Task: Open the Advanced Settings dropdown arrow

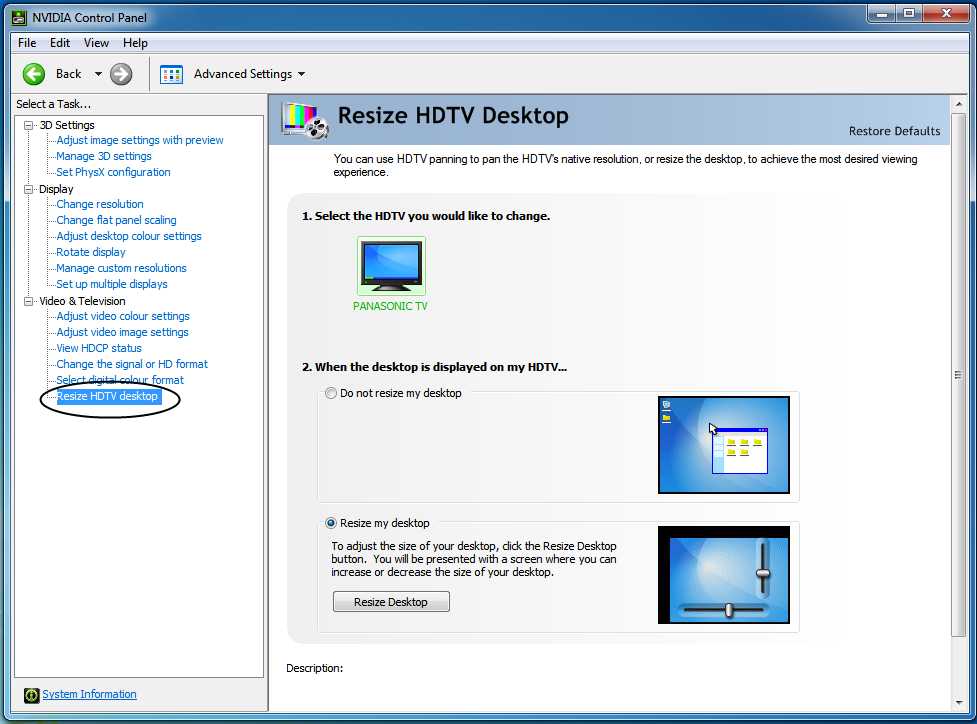Action: coord(302,74)
